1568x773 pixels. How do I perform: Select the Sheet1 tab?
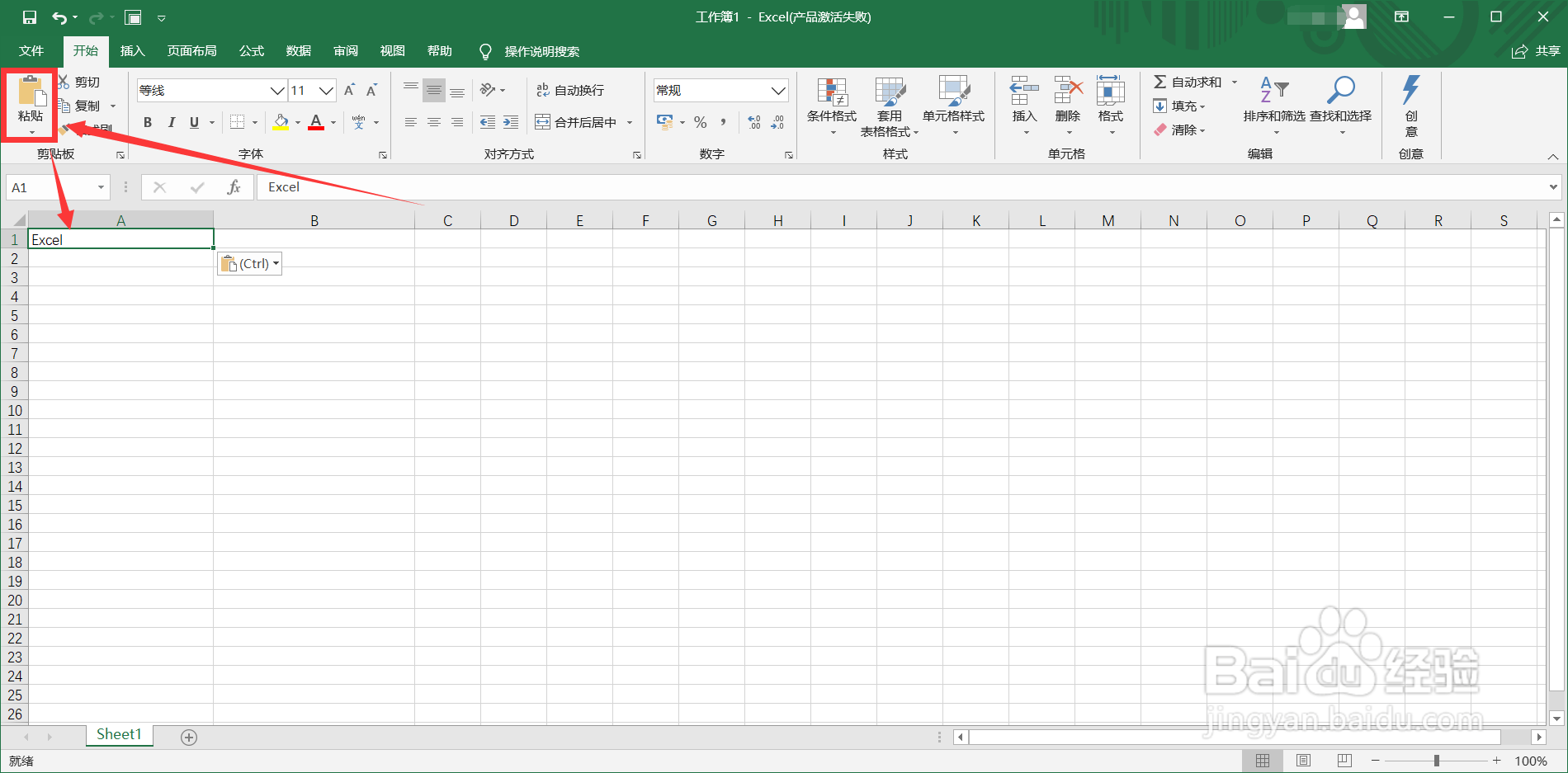coord(120,734)
